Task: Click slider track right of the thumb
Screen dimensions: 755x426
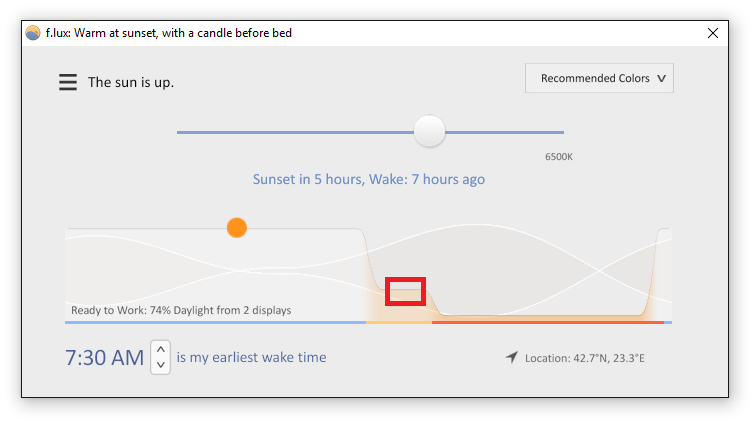Action: pyautogui.click(x=504, y=132)
